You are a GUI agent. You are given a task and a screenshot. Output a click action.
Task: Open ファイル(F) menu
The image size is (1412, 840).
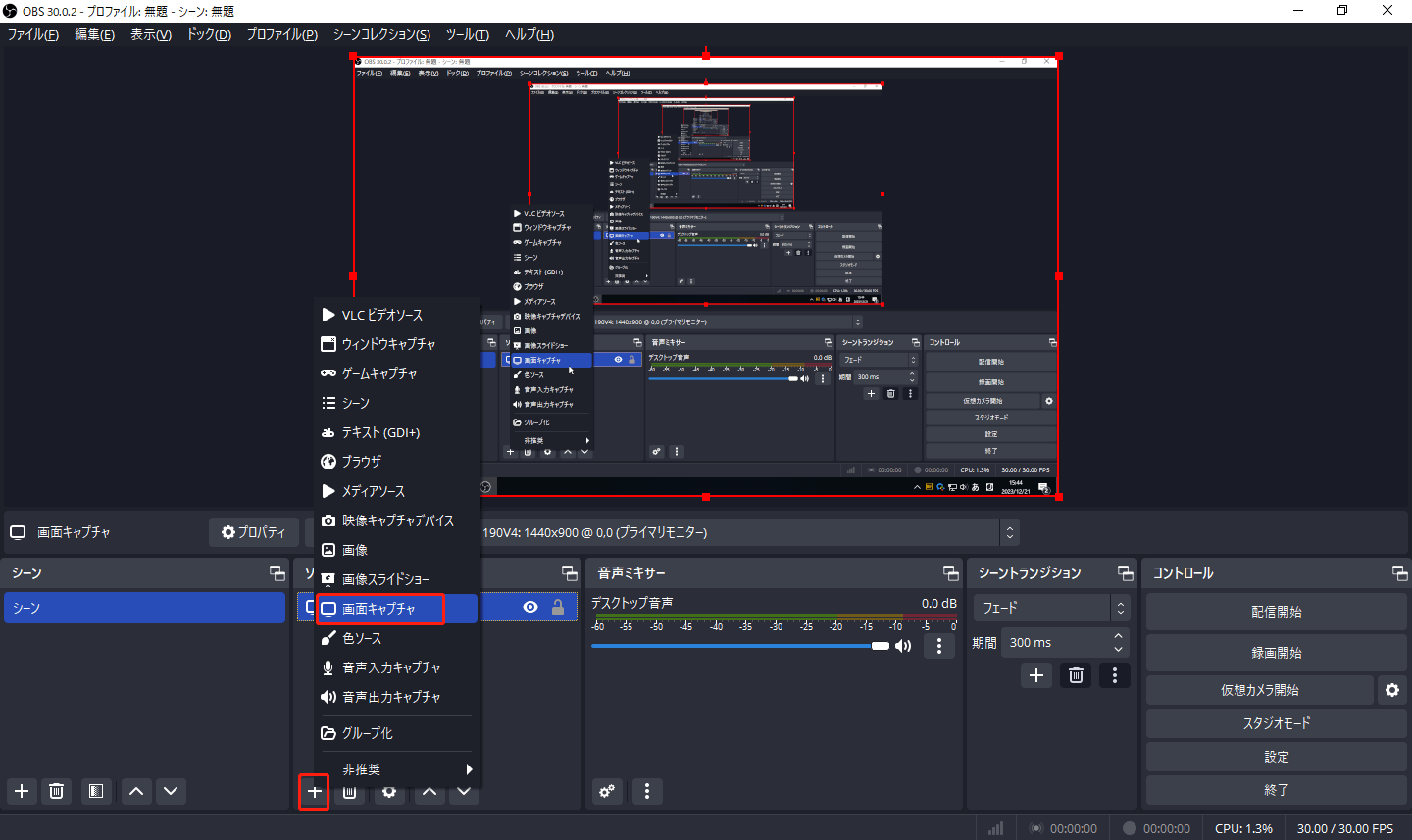click(x=33, y=34)
